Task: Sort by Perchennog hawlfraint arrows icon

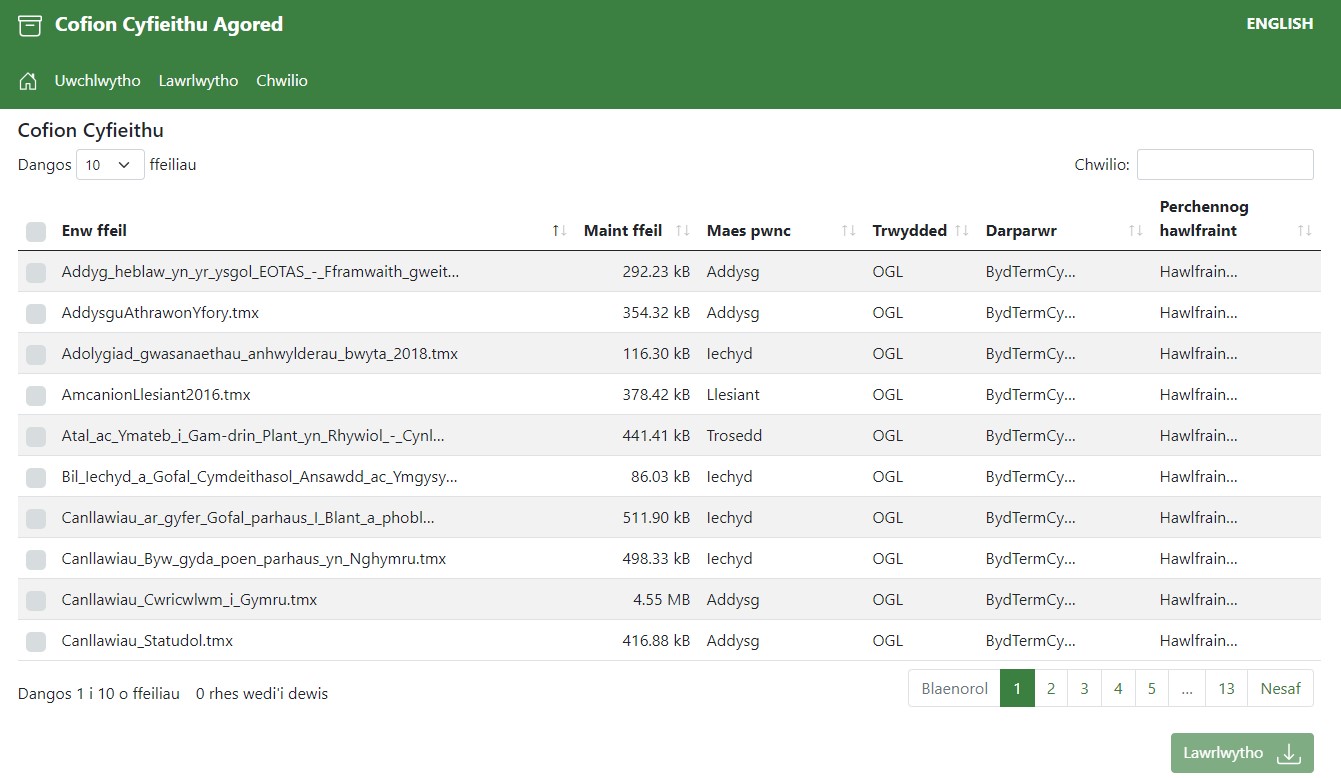Action: click(x=1305, y=231)
